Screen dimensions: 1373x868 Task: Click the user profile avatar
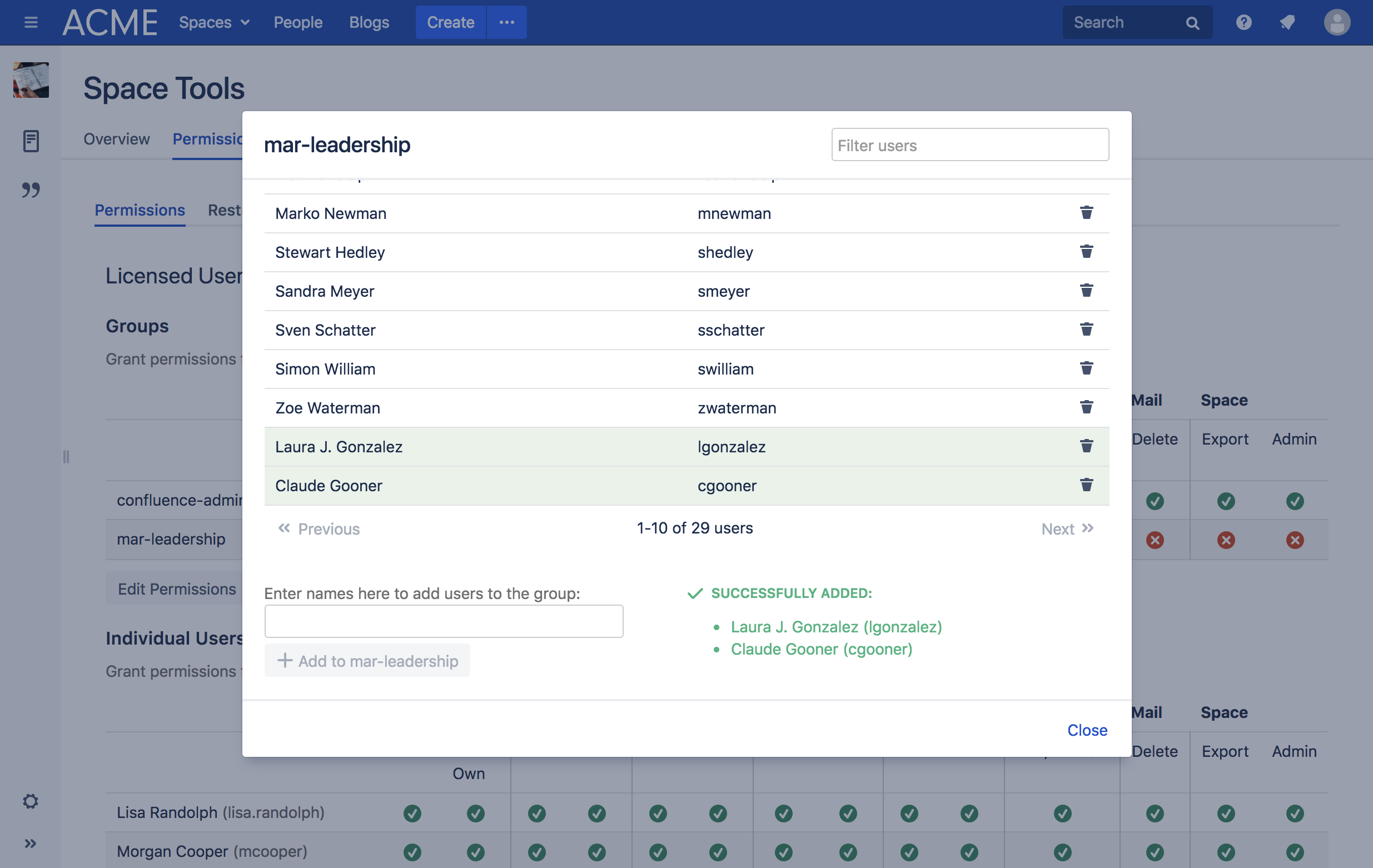[x=1336, y=22]
